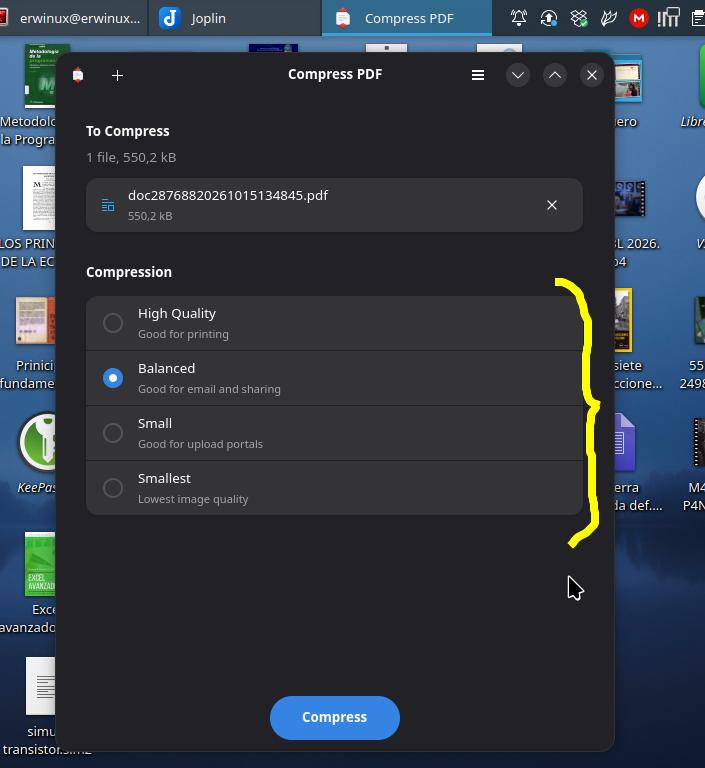Open notifications bell in system tray
The image size is (705, 768).
519,19
